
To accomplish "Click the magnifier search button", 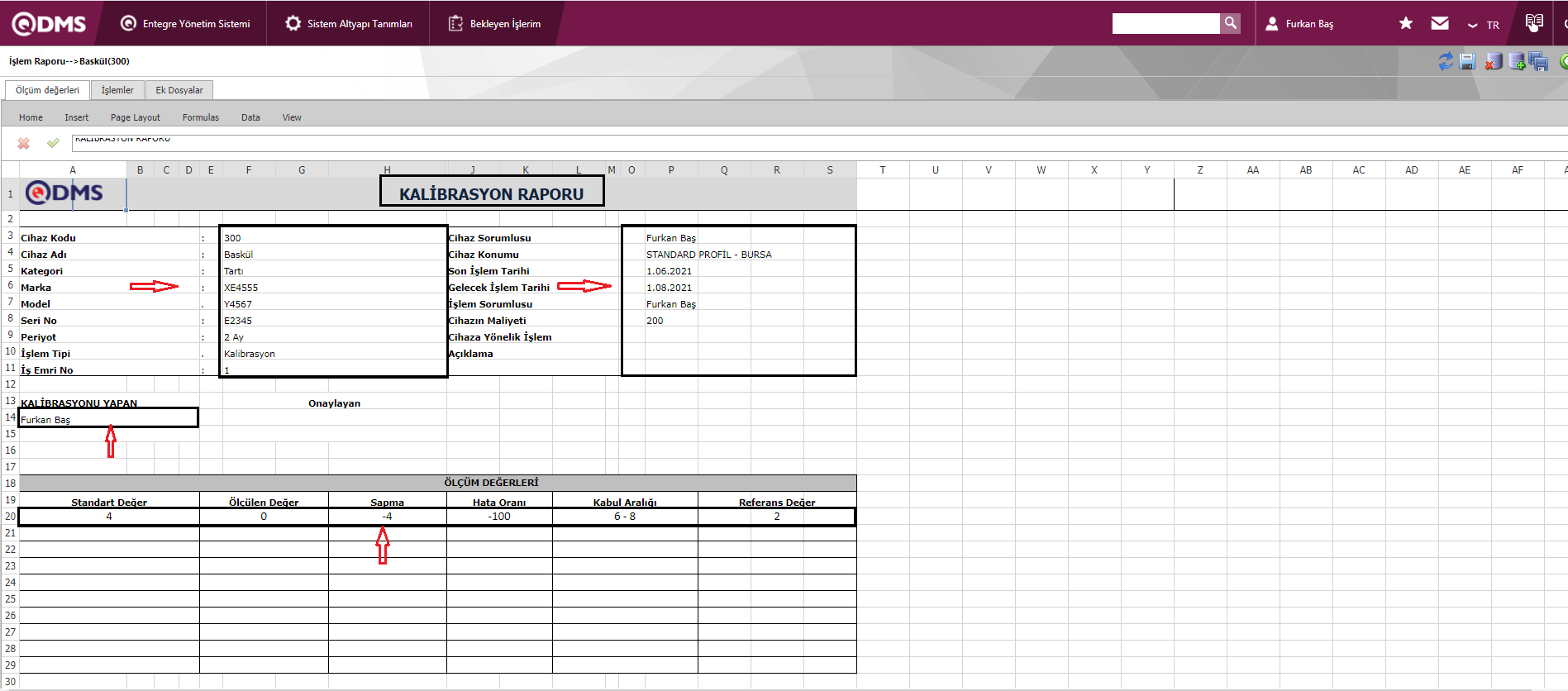I will coord(1231,23).
